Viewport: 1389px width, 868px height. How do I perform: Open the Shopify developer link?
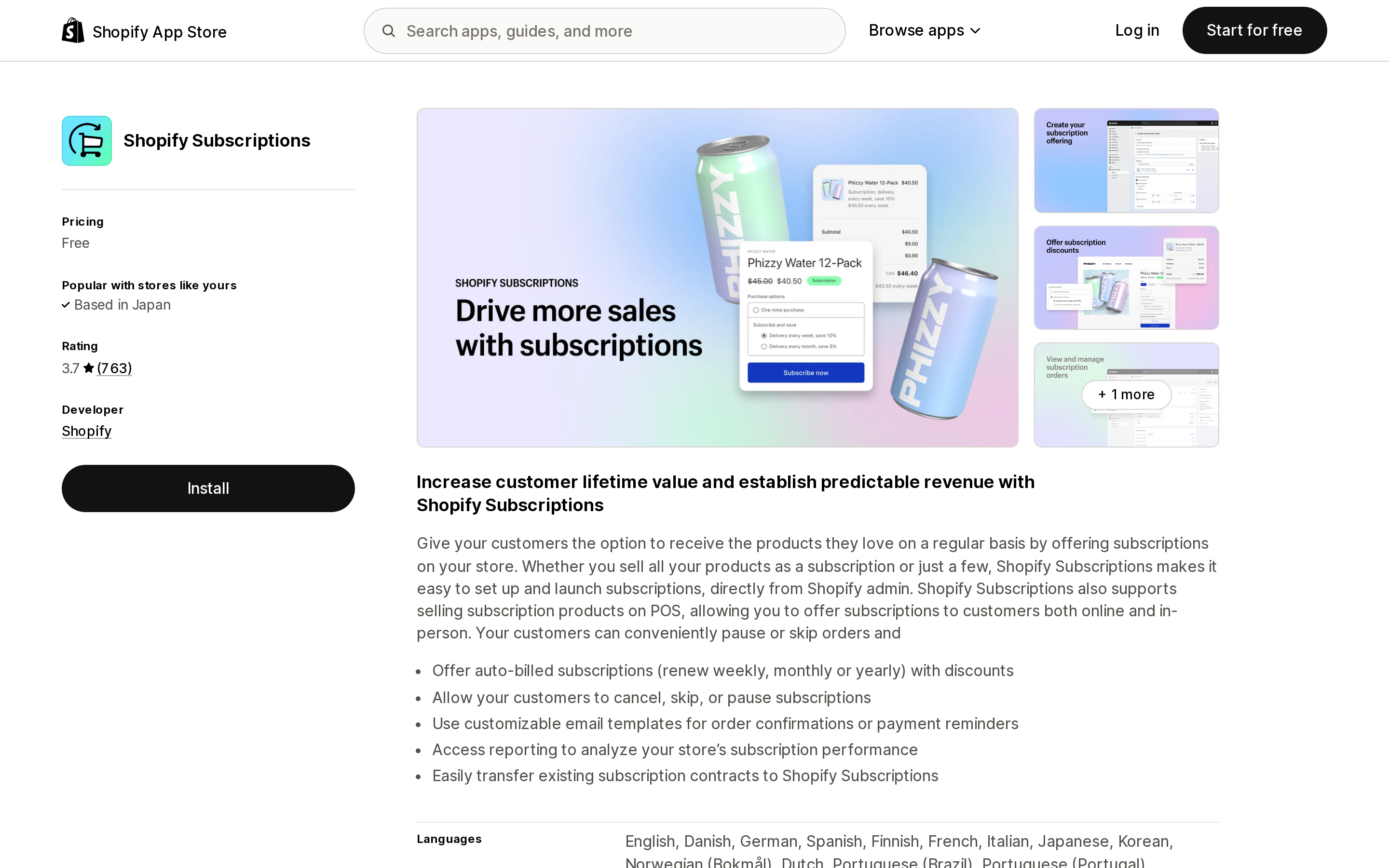coord(87,431)
